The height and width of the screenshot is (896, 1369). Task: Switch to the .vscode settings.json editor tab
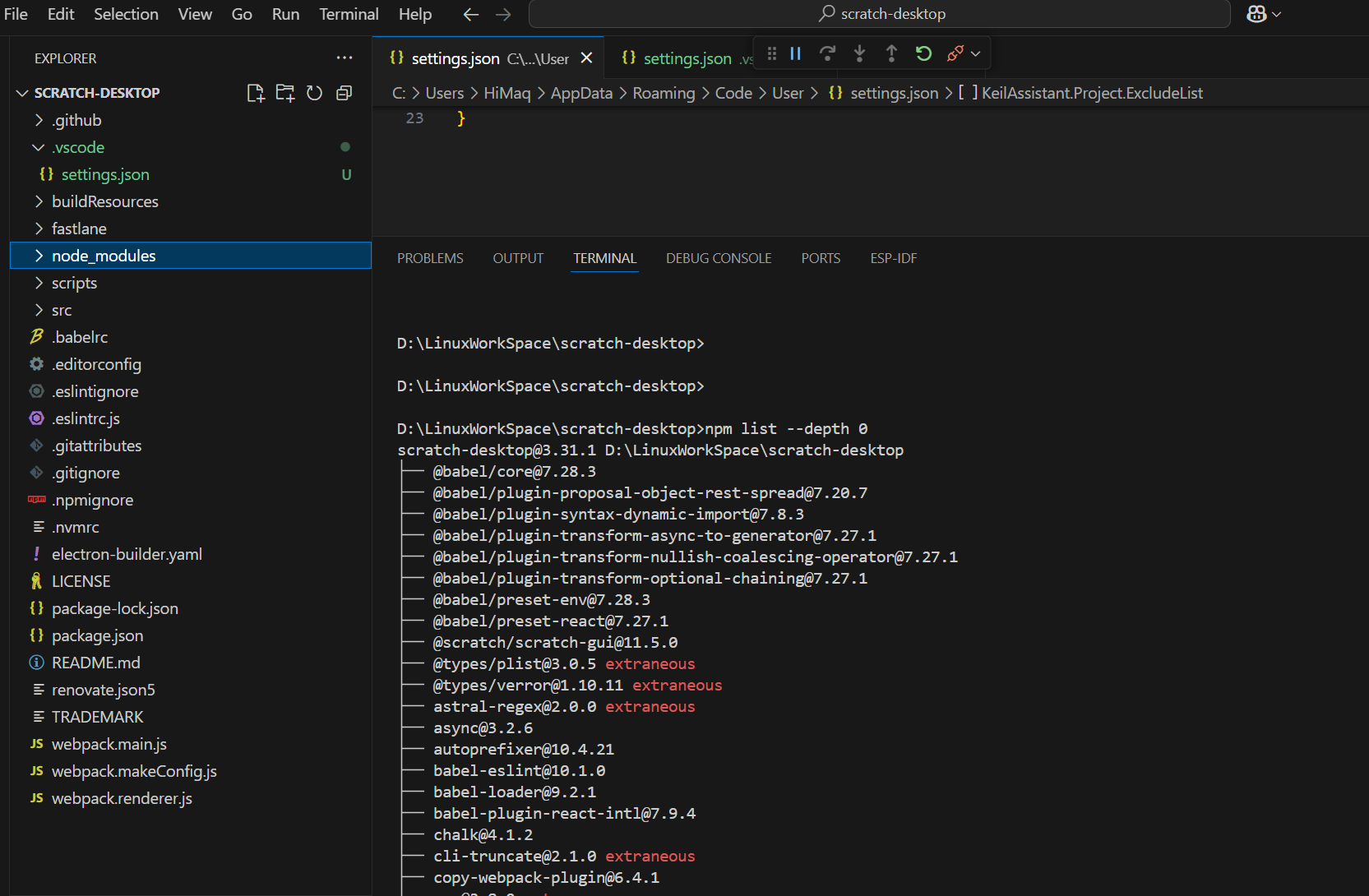coord(687,58)
